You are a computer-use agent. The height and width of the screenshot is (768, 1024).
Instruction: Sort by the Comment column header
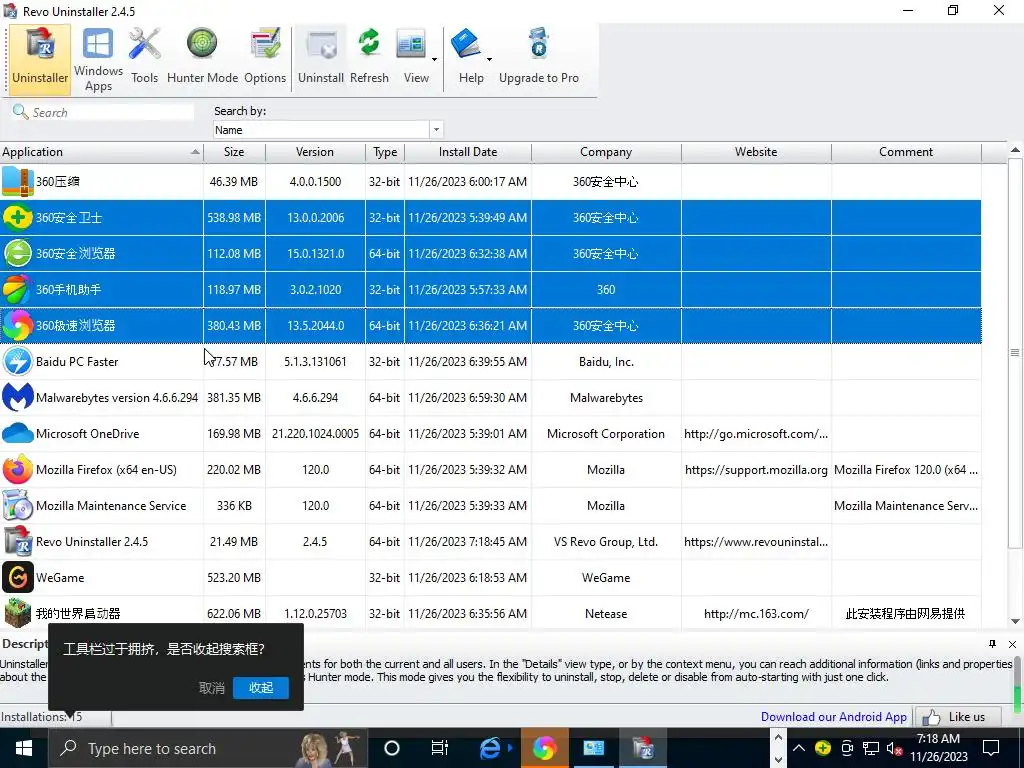tap(906, 152)
